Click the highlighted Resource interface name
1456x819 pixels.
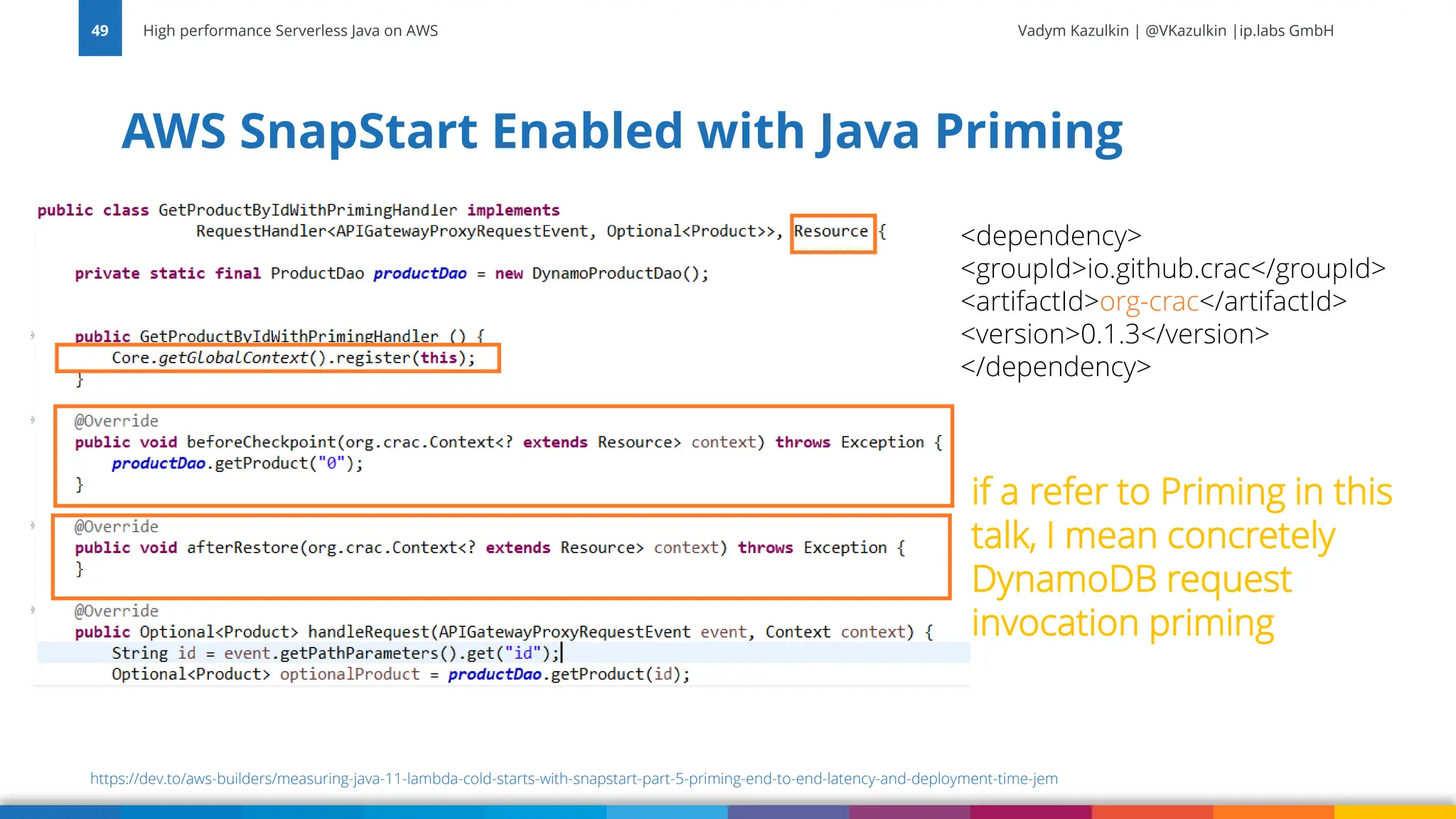pyautogui.click(x=830, y=232)
